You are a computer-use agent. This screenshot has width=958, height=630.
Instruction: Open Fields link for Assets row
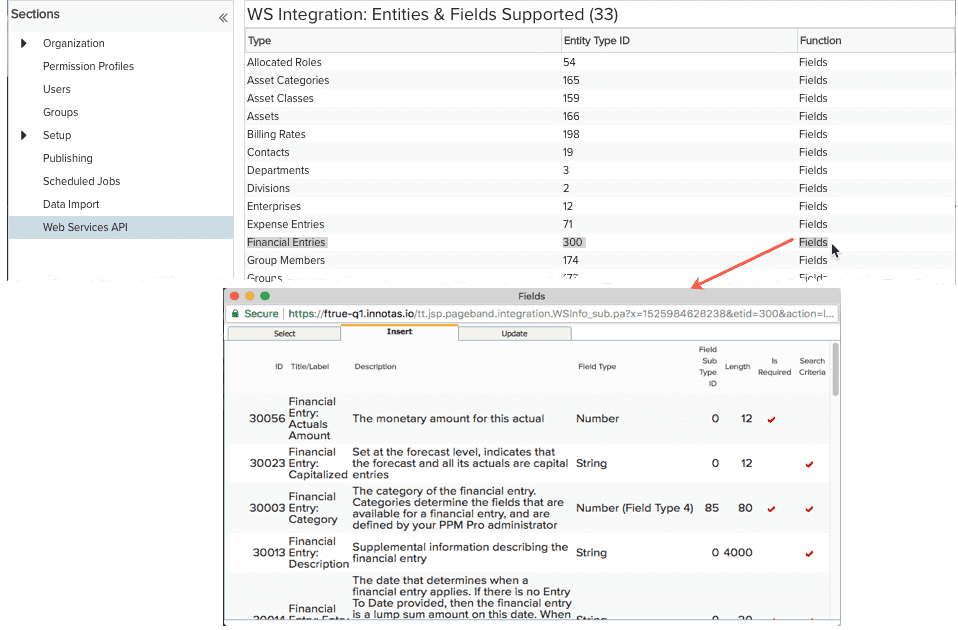(813, 116)
